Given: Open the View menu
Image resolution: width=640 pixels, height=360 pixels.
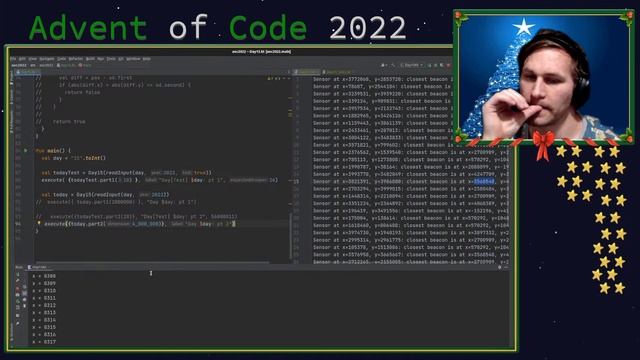Looking at the screenshot, I should click(x=33, y=59).
